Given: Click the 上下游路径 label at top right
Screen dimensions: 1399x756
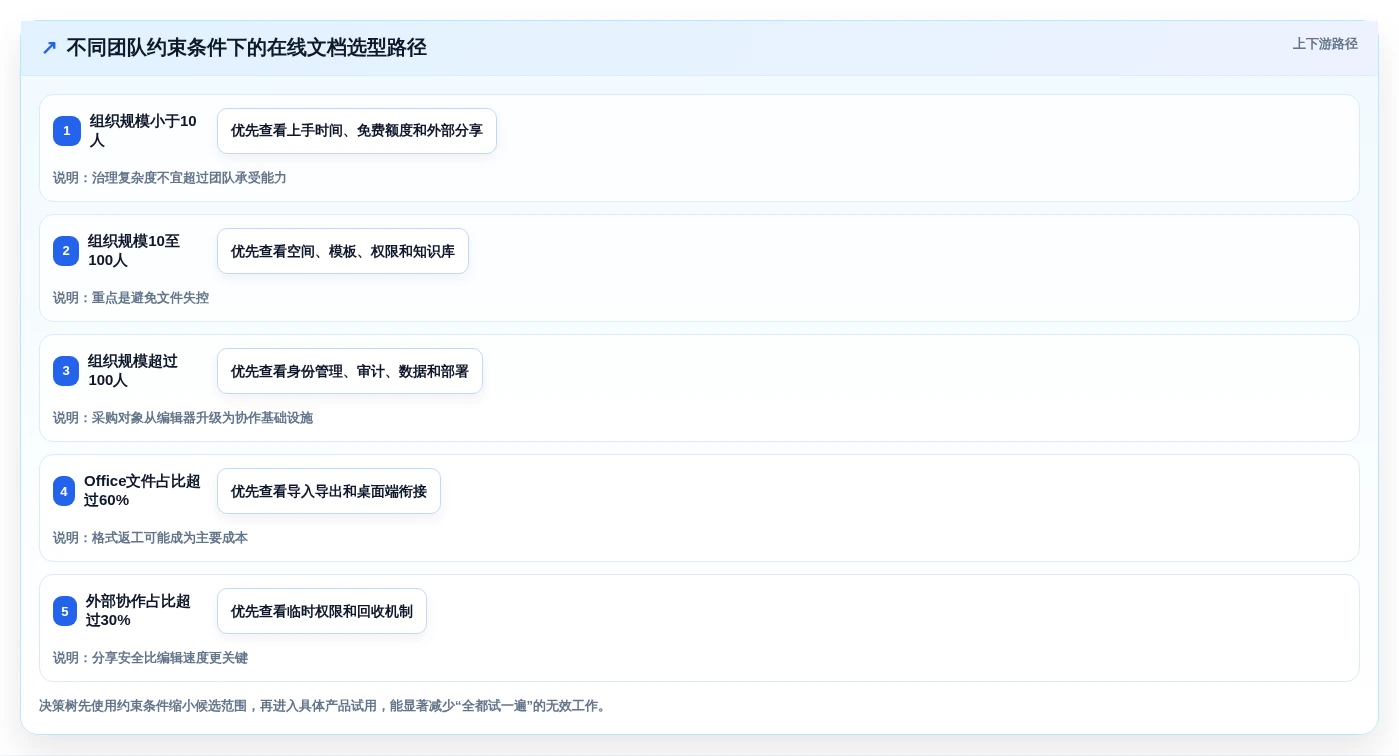Looking at the screenshot, I should click(x=1325, y=44).
